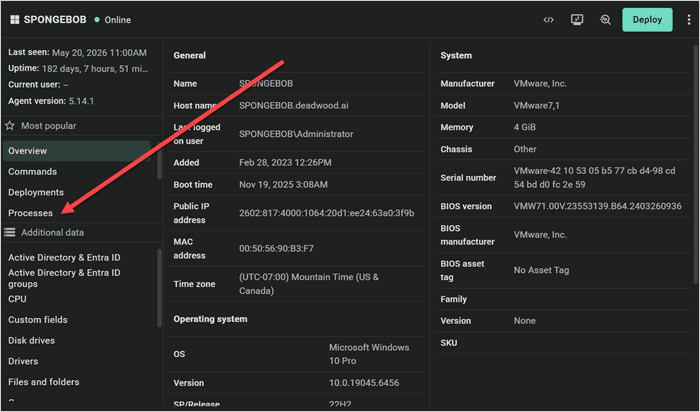Open Commands in the sidebar
This screenshot has height=412, width=700.
point(32,171)
